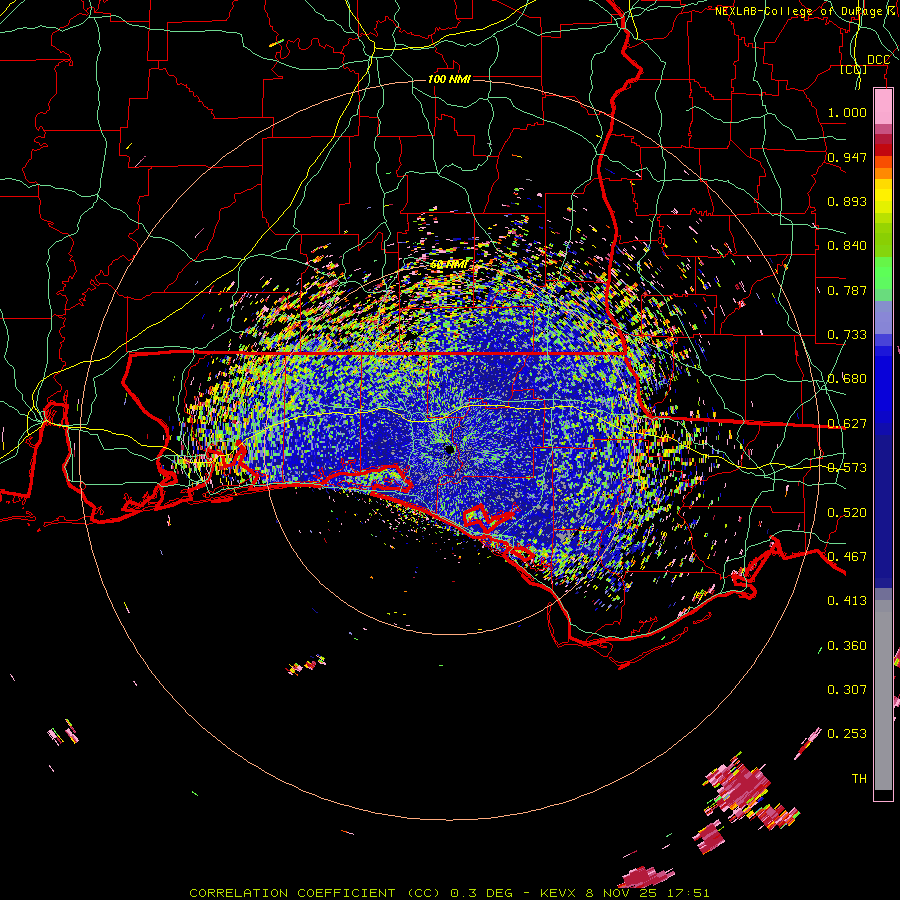Screen dimensions: 900x900
Task: Click the 0.467 scale value
Action: [847, 557]
